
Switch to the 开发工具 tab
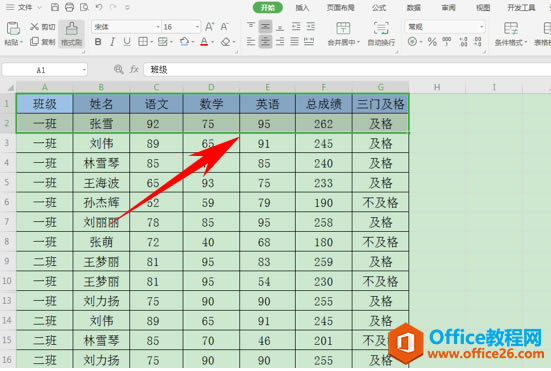tap(521, 7)
